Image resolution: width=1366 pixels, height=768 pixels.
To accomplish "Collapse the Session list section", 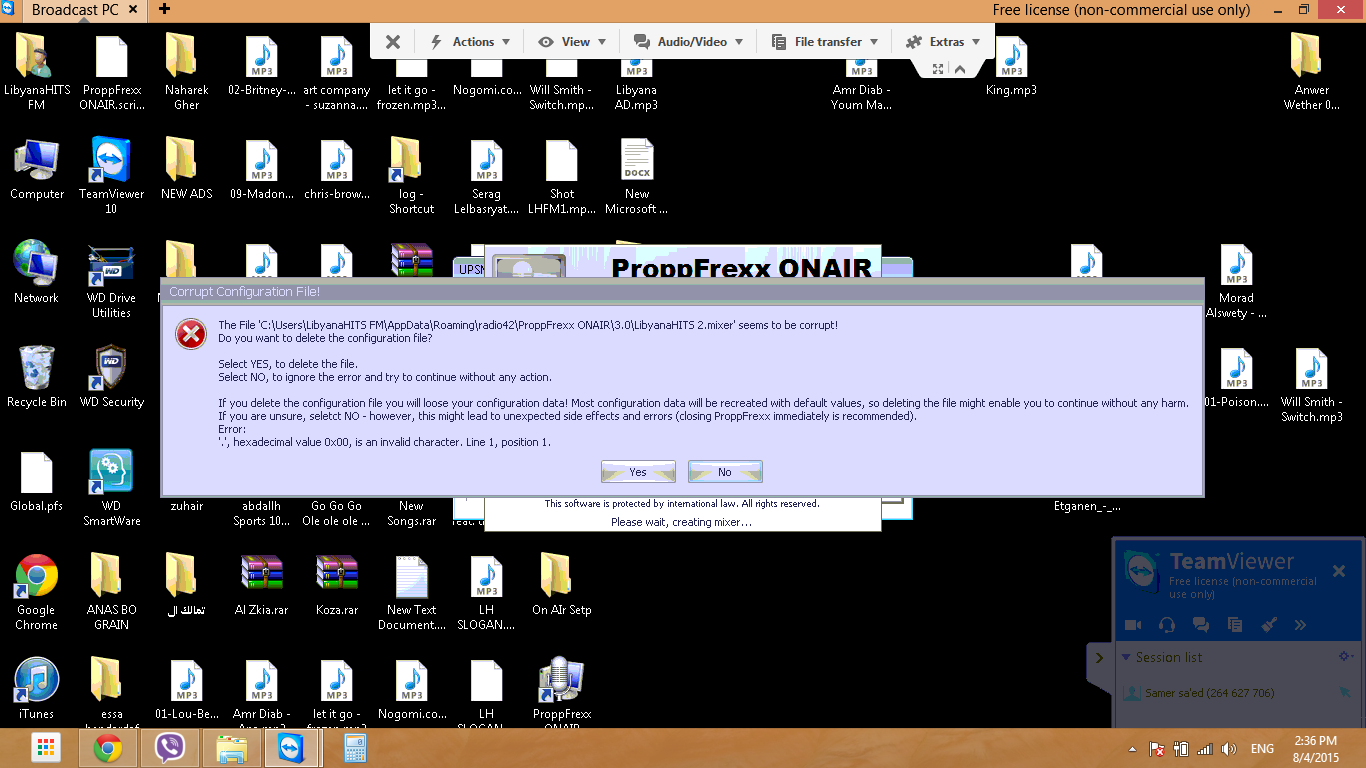I will click(x=1126, y=658).
